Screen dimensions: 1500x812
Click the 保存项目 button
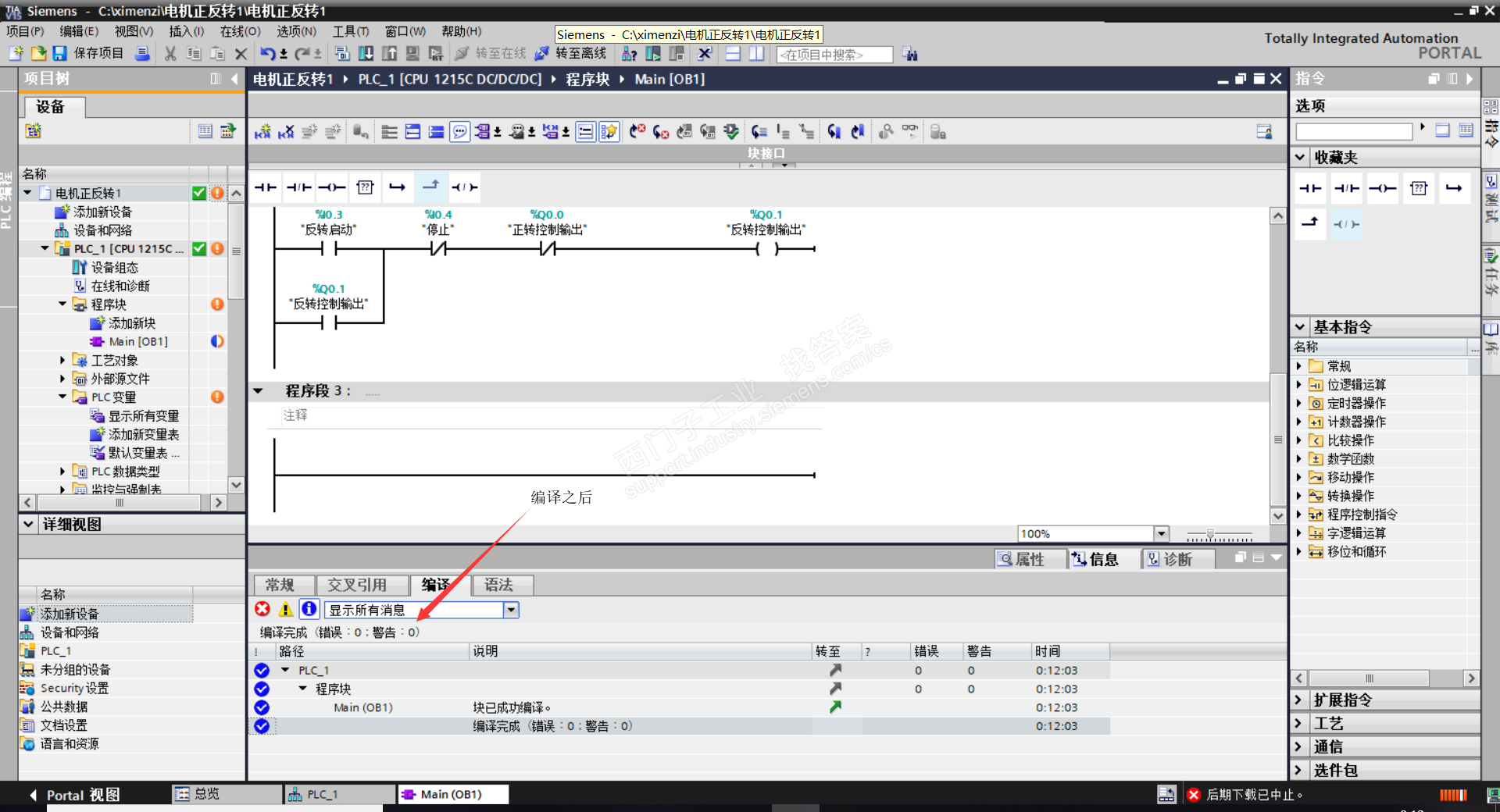88,53
